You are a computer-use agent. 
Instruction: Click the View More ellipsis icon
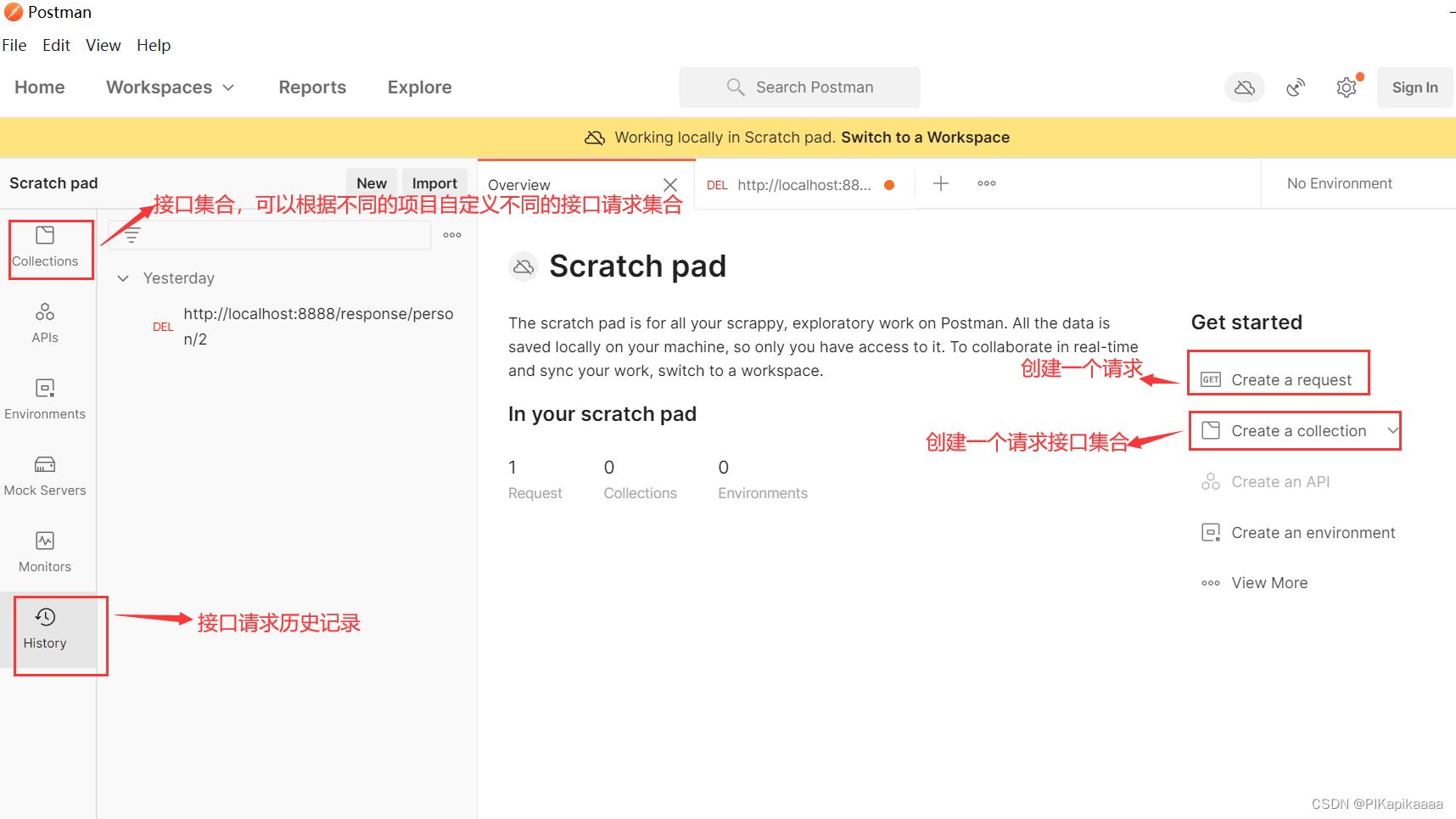tap(1211, 583)
